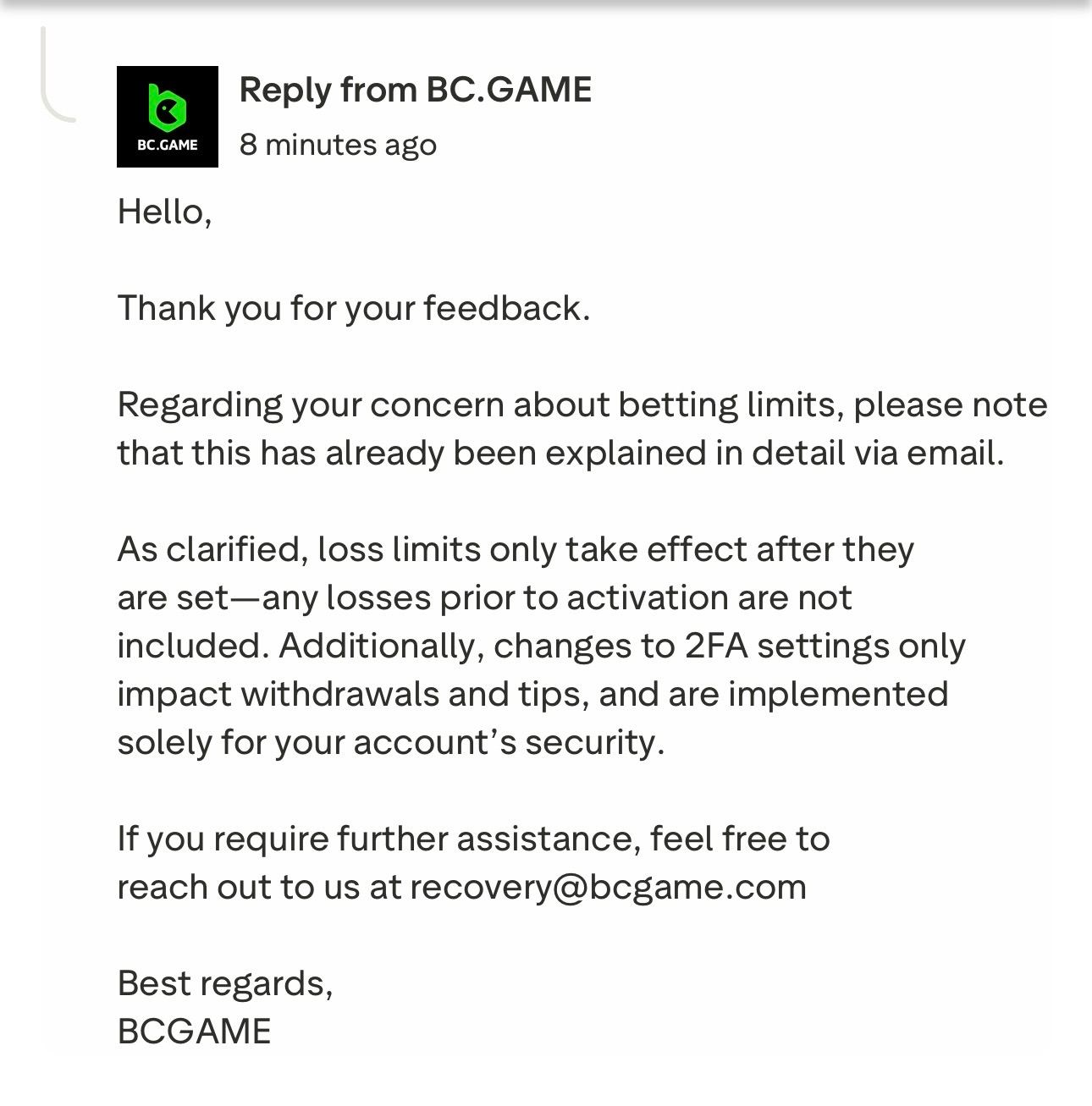Click the green BC.GAME mascot logo
Viewport: 1092px width, 1106px height.
167,107
